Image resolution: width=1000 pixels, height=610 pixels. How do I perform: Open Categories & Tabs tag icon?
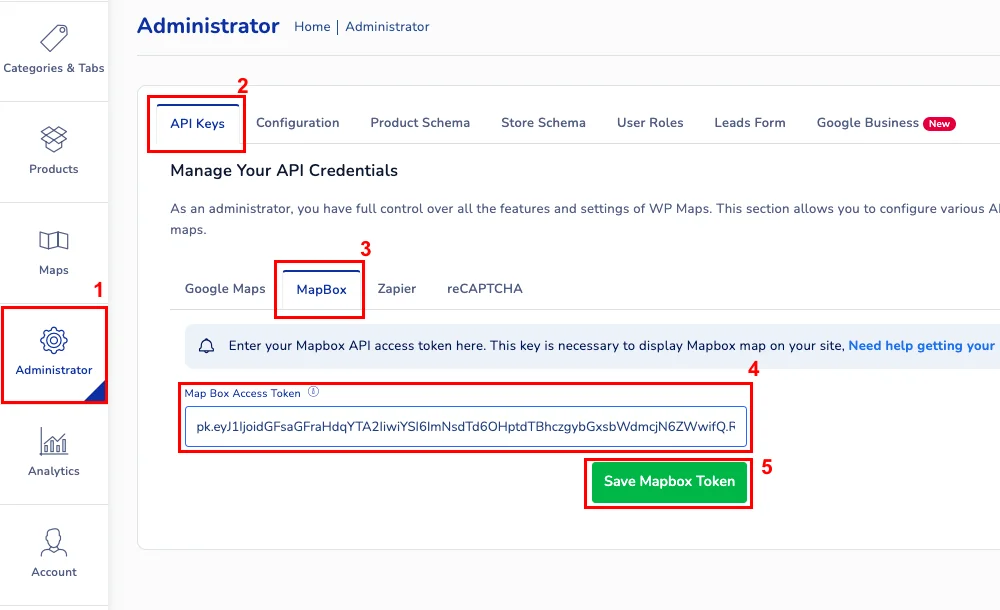pyautogui.click(x=54, y=39)
